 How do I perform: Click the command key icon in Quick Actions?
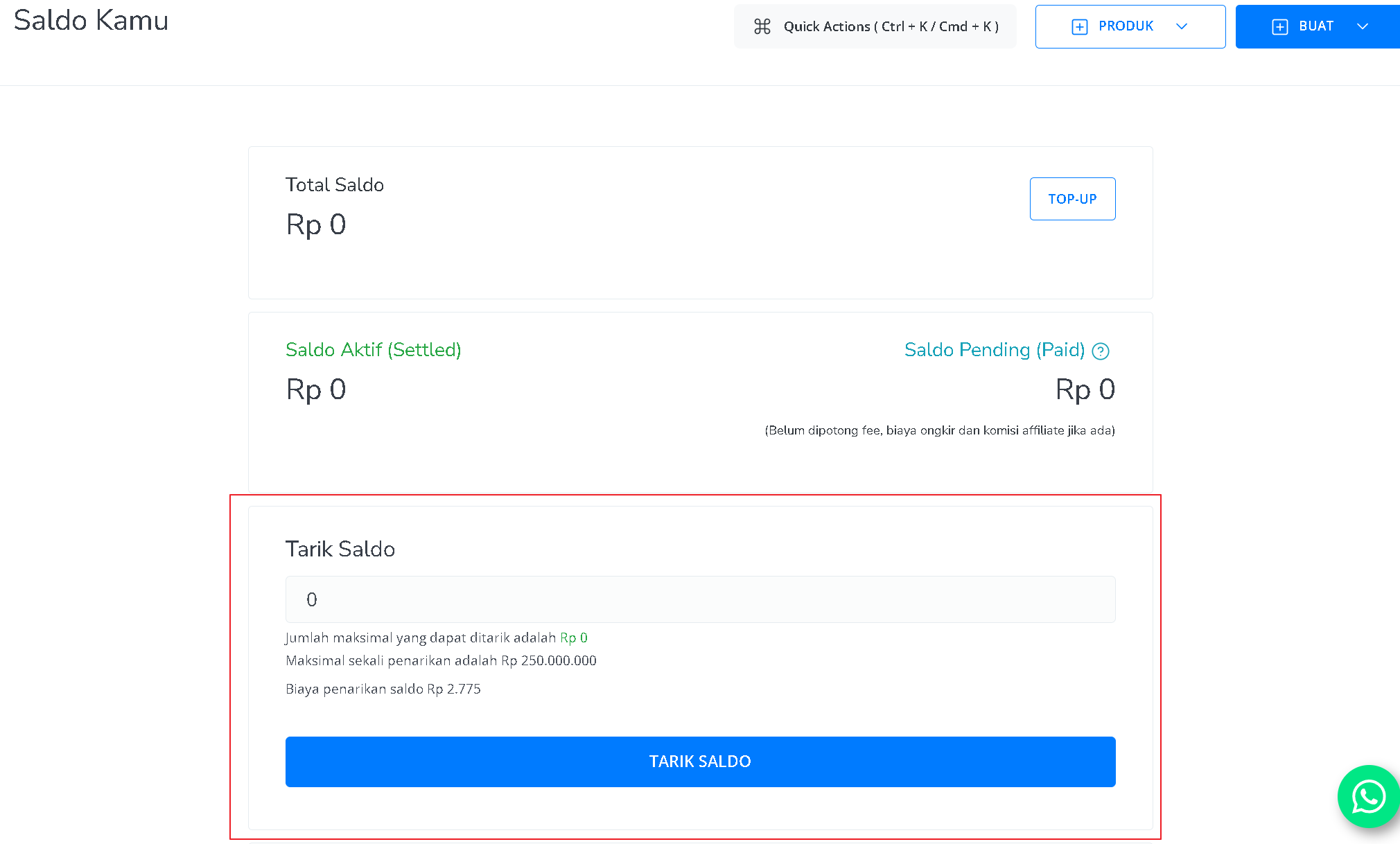(762, 26)
